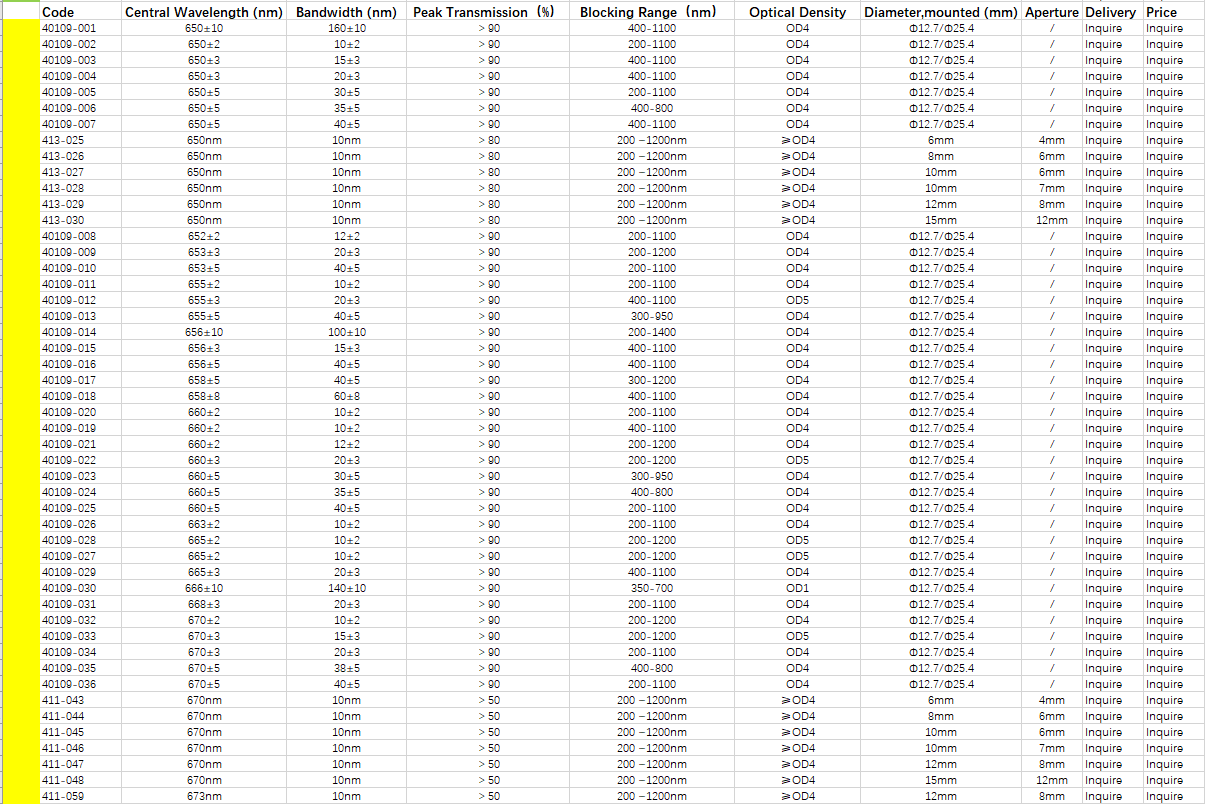Select bandwidth cell "100±10"
The width and height of the screenshot is (1205, 804).
(346, 332)
